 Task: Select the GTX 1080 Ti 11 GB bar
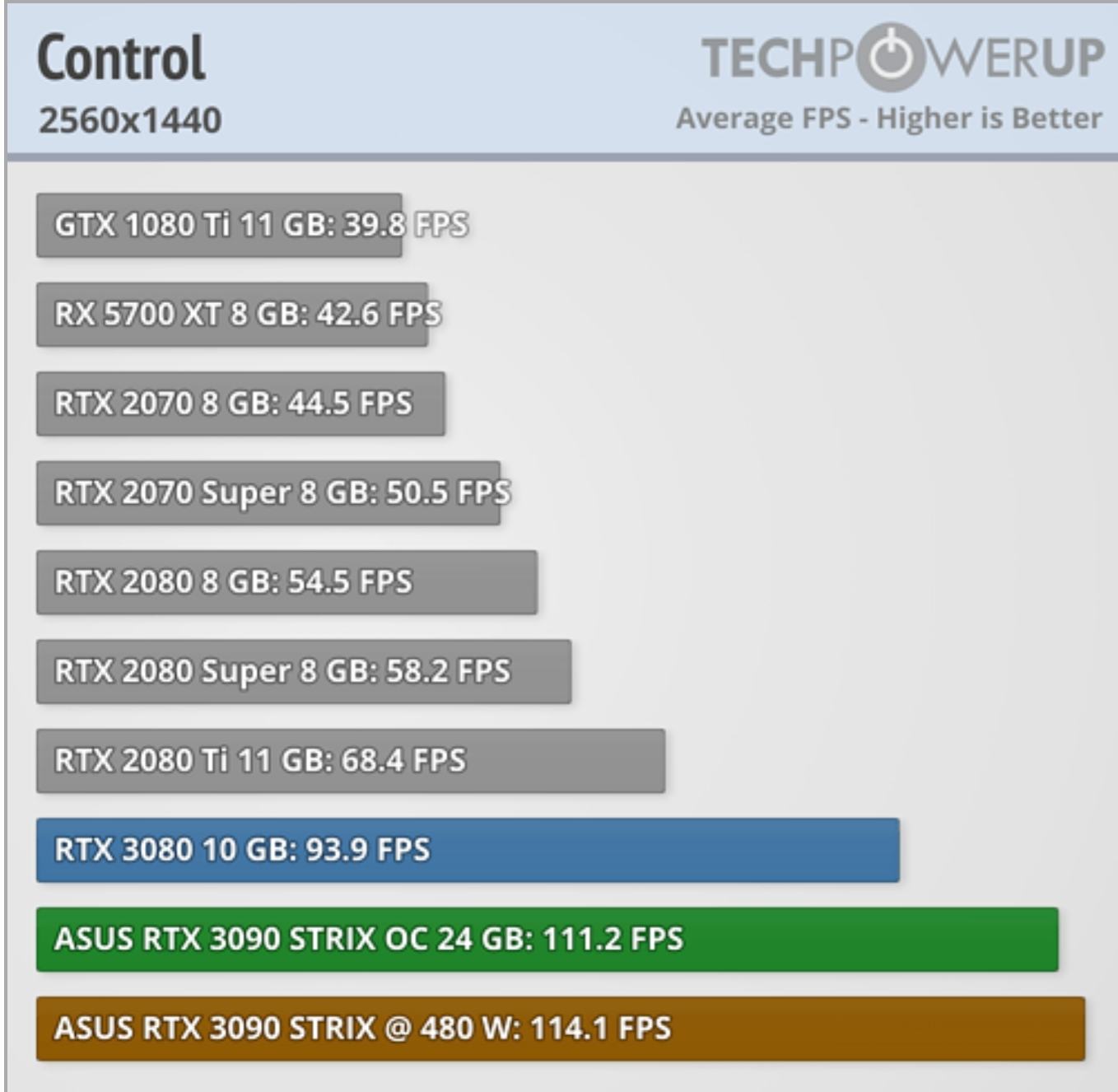219,225
